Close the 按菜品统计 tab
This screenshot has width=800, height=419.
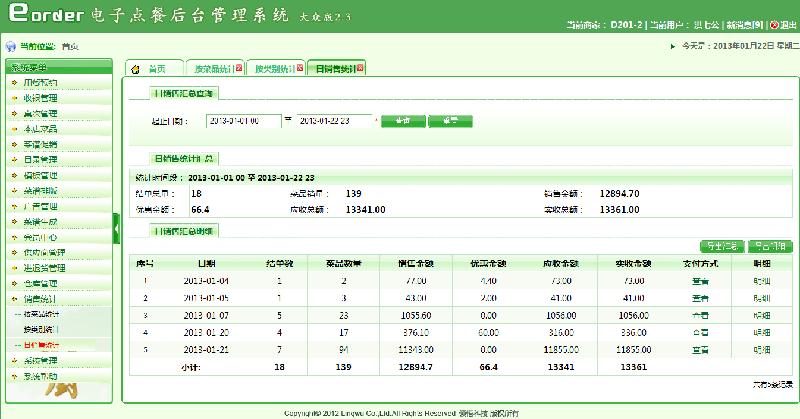pos(239,68)
